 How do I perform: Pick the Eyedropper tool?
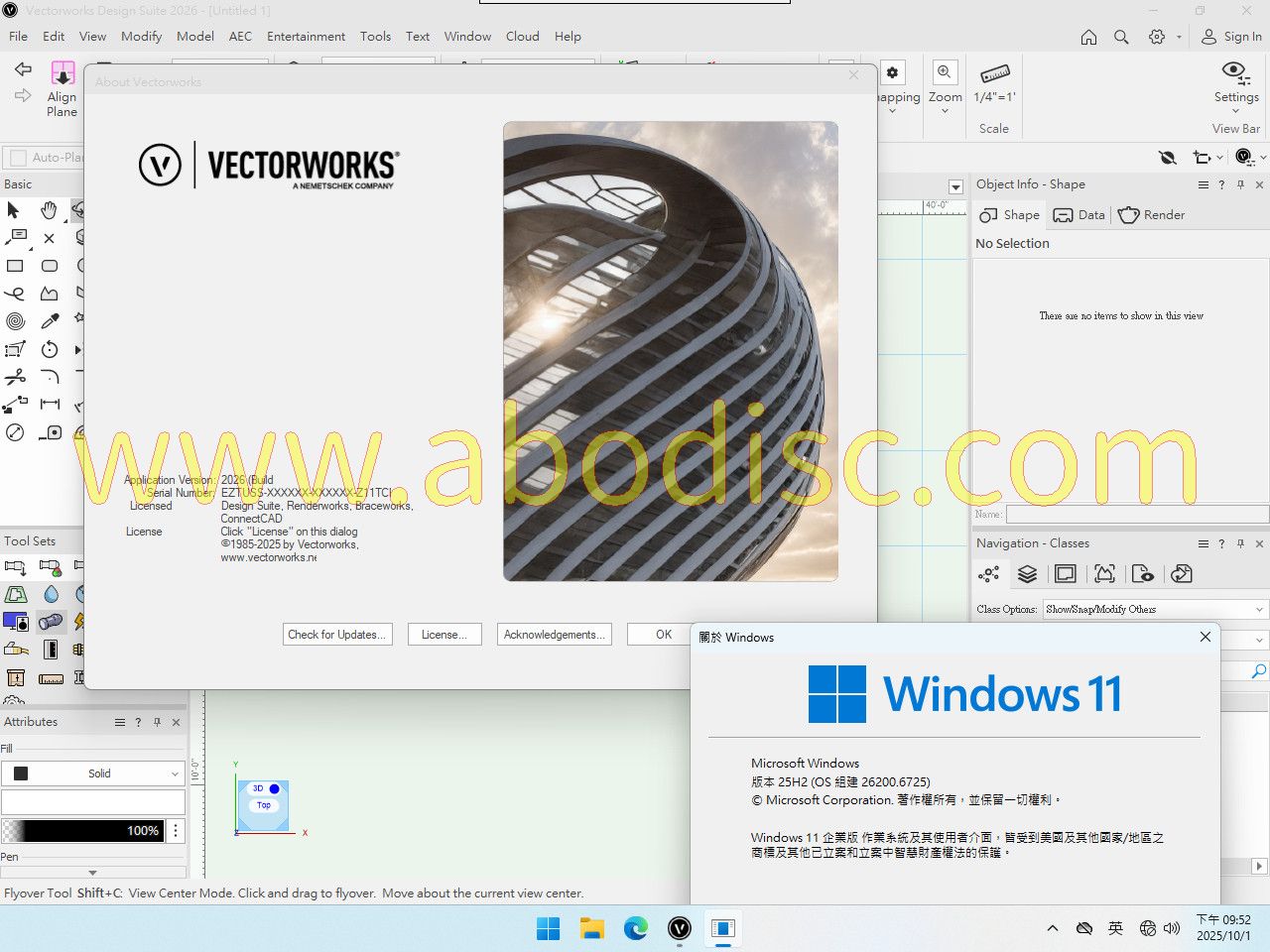pos(50,321)
